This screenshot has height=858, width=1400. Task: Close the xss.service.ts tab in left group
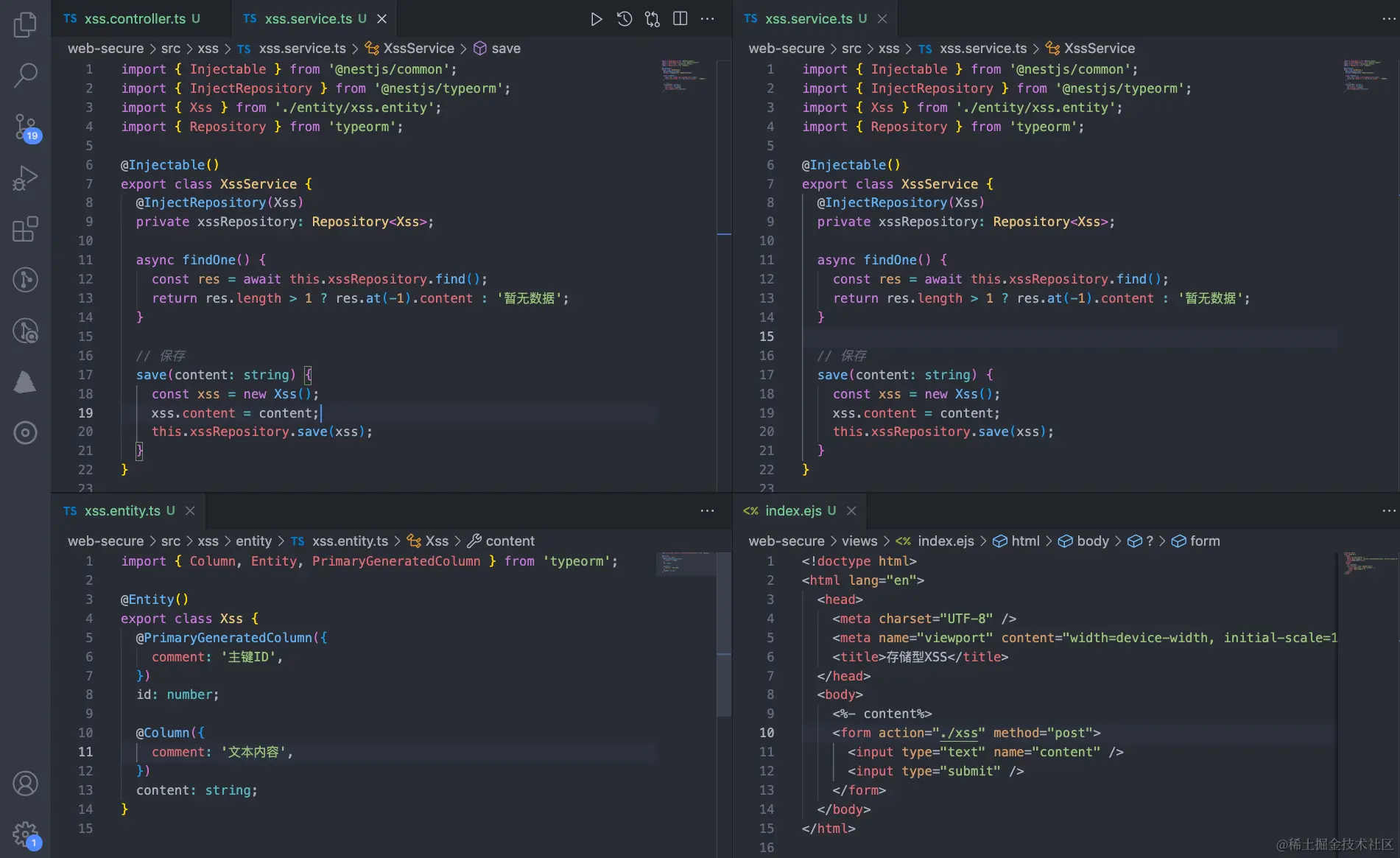(381, 19)
